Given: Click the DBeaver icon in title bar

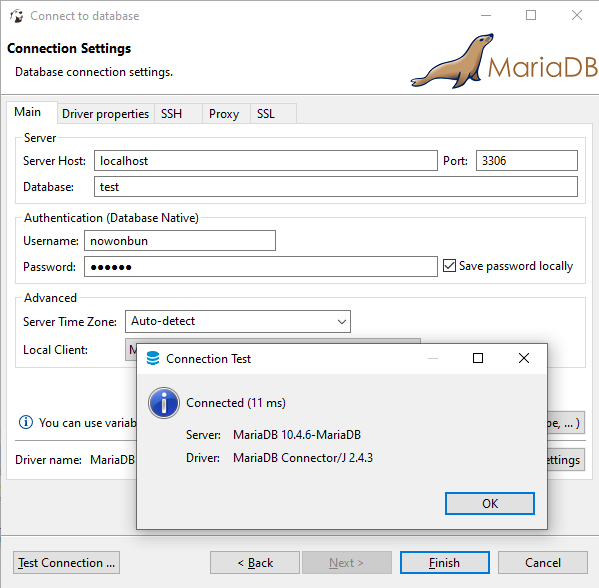Looking at the screenshot, I should pos(16,16).
